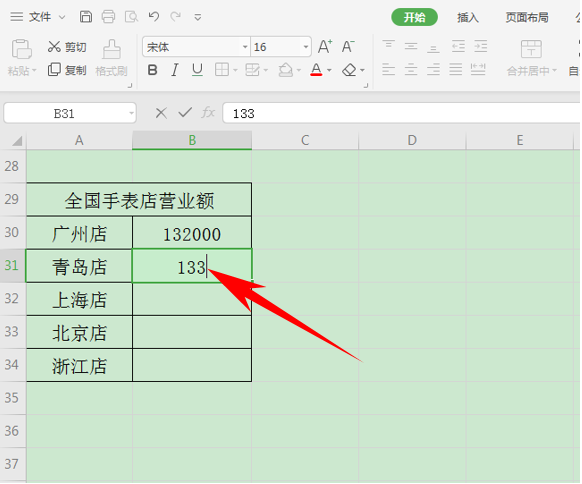The width and height of the screenshot is (582, 484).
Task: Click the Undo arrow icon
Action: click(x=154, y=17)
